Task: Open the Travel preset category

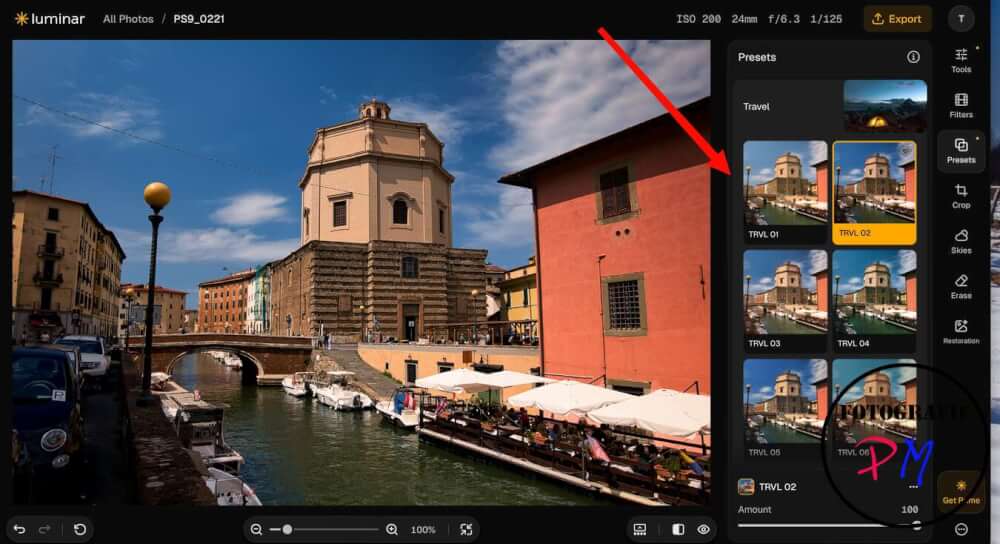Action: 830,106
